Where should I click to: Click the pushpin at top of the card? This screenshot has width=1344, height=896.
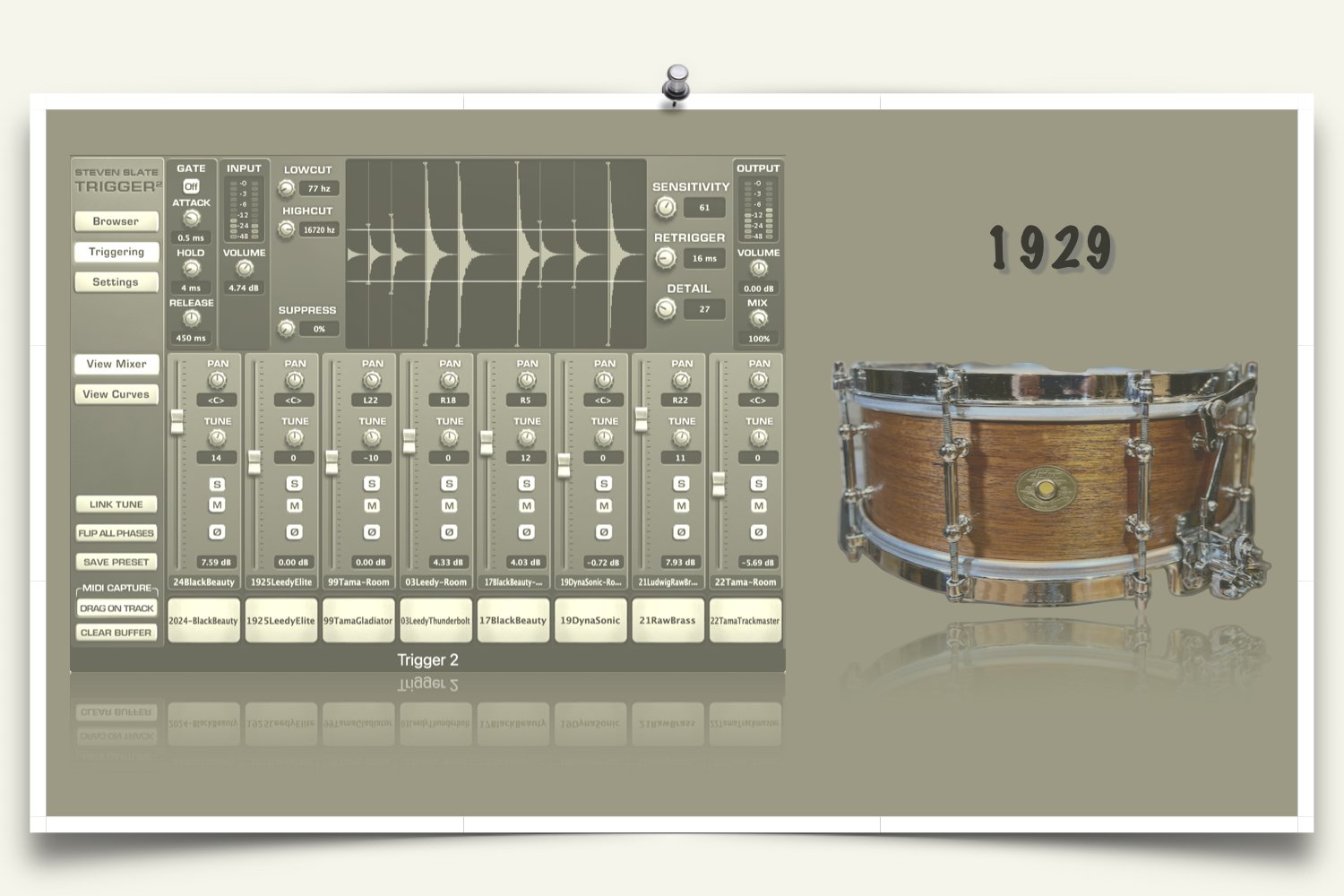point(676,85)
